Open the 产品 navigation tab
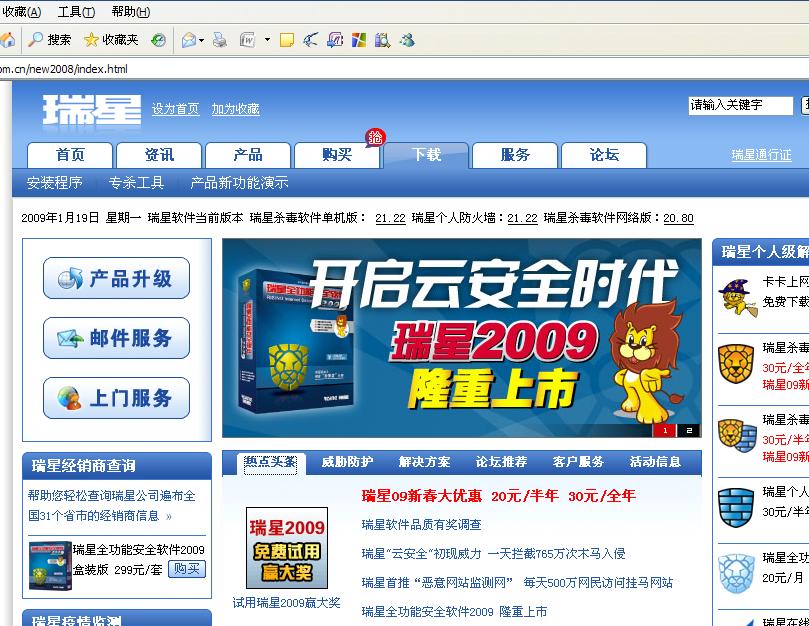This screenshot has height=626, width=809. pos(248,155)
